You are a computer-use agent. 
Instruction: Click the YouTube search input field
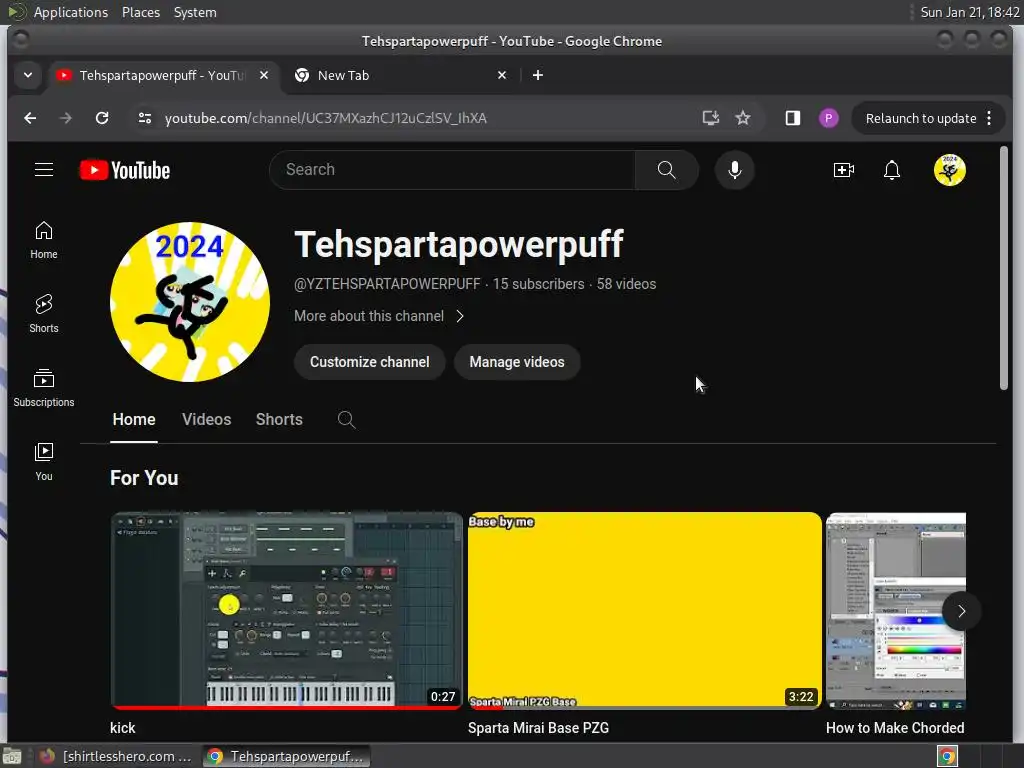pos(452,170)
